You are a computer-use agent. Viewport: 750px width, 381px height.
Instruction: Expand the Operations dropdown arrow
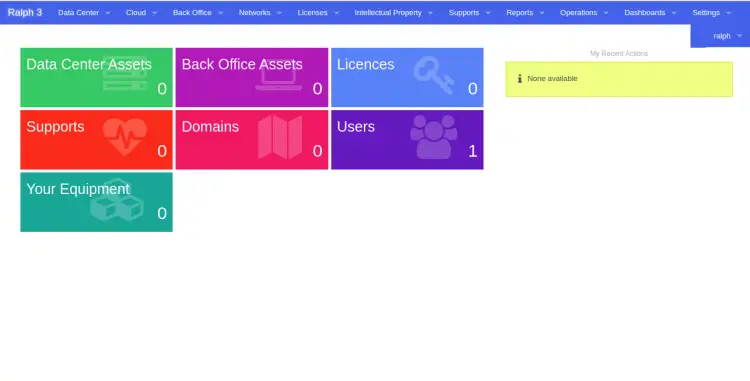[x=606, y=13]
